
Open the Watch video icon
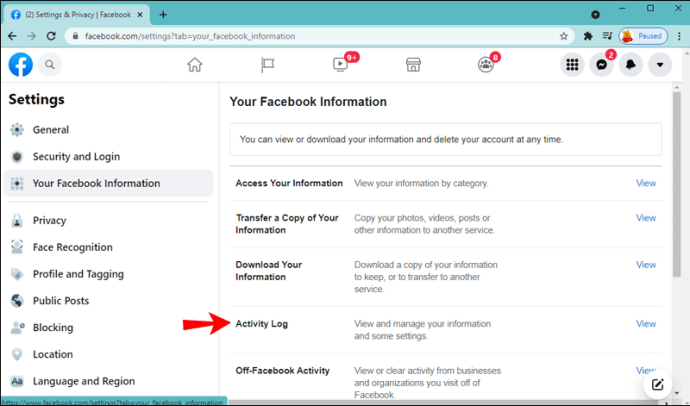340,65
